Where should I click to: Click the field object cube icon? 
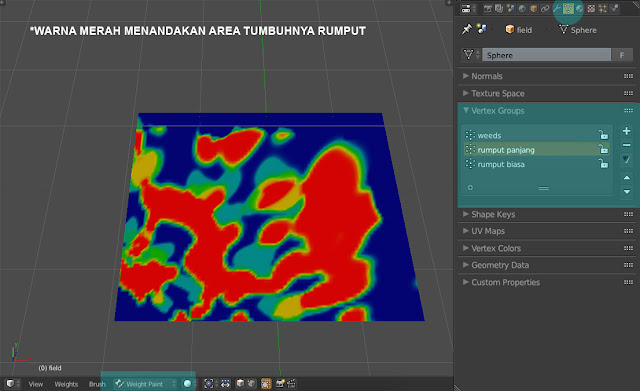coord(509,29)
